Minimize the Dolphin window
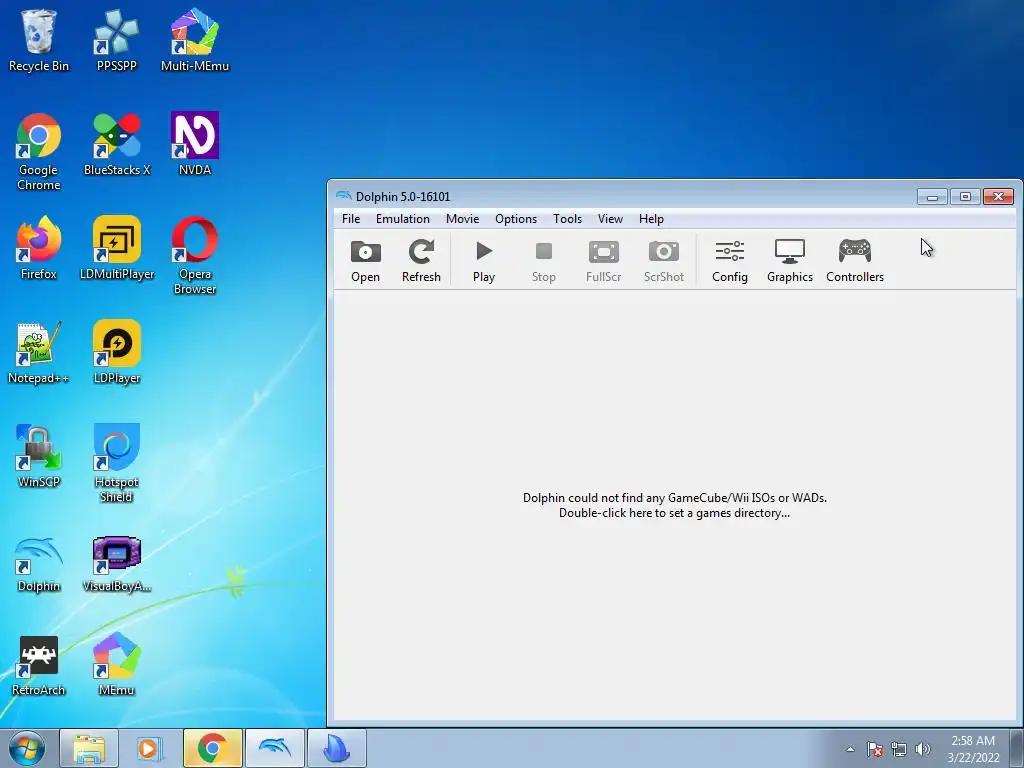Image resolution: width=1024 pixels, height=768 pixels. (932, 197)
